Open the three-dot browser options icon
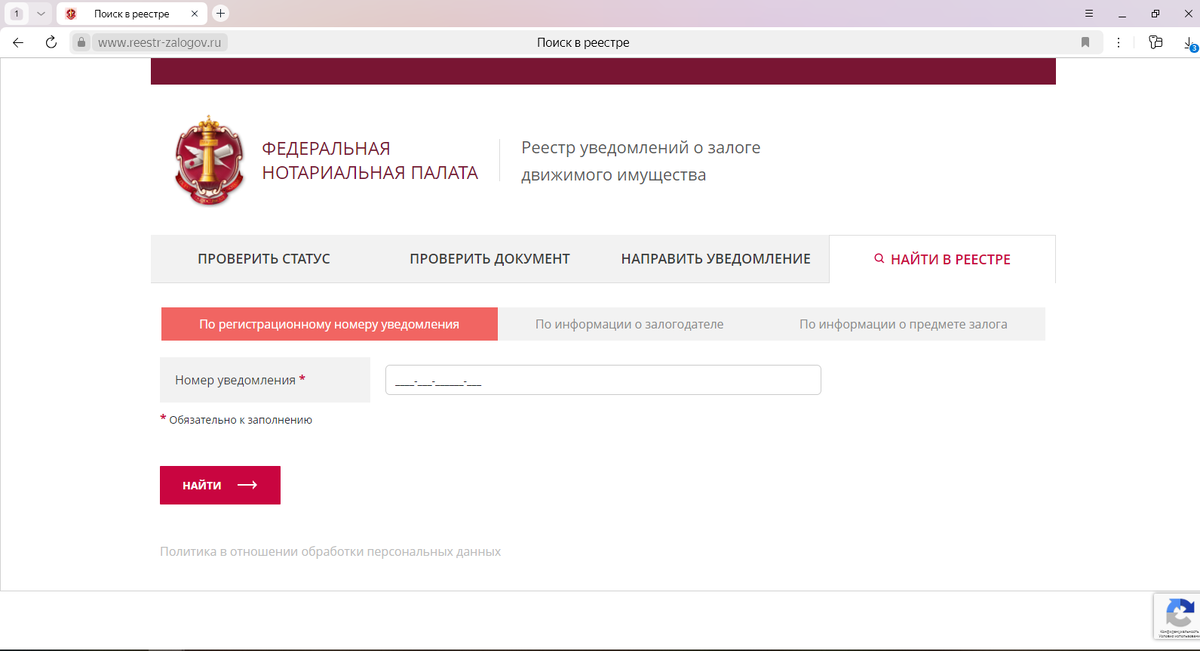Viewport: 1200px width, 651px height. pyautogui.click(x=1118, y=42)
